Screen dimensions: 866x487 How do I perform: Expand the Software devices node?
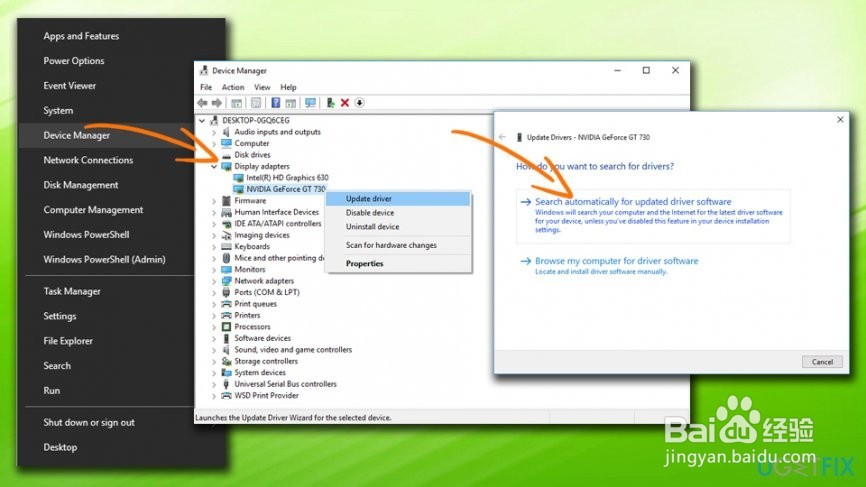pyautogui.click(x=214, y=338)
